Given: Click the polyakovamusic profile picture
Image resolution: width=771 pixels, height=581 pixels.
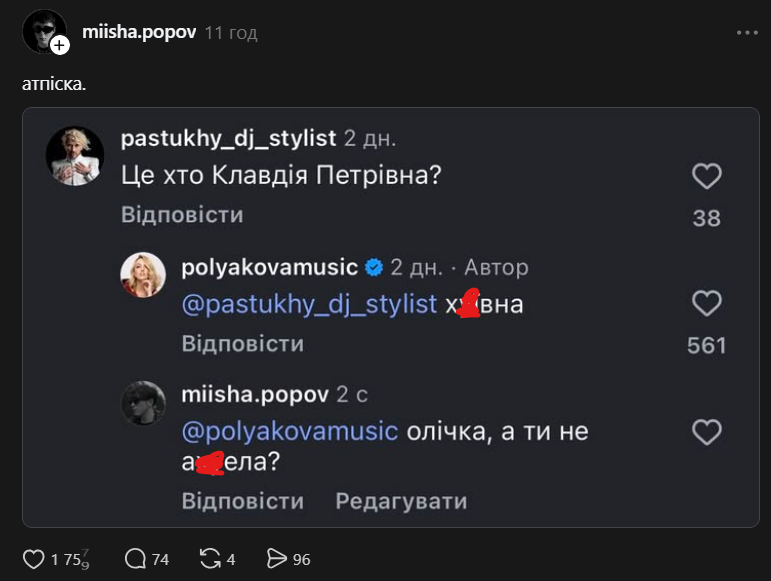Looking at the screenshot, I should click(x=143, y=275).
